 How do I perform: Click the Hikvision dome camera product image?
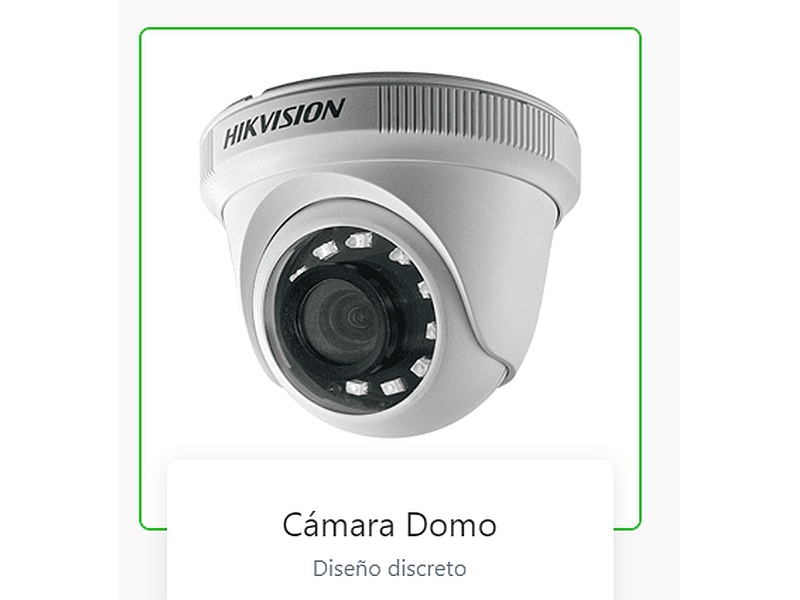tap(390, 254)
